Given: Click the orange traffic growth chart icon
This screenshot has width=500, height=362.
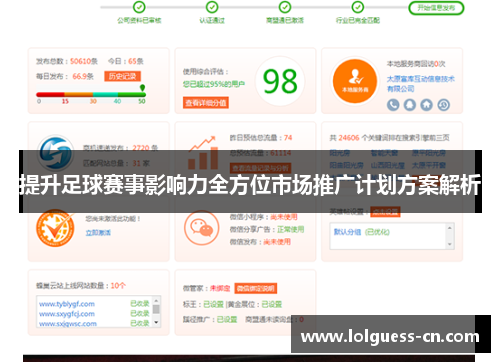Looking at the screenshot, I should [x=203, y=152].
